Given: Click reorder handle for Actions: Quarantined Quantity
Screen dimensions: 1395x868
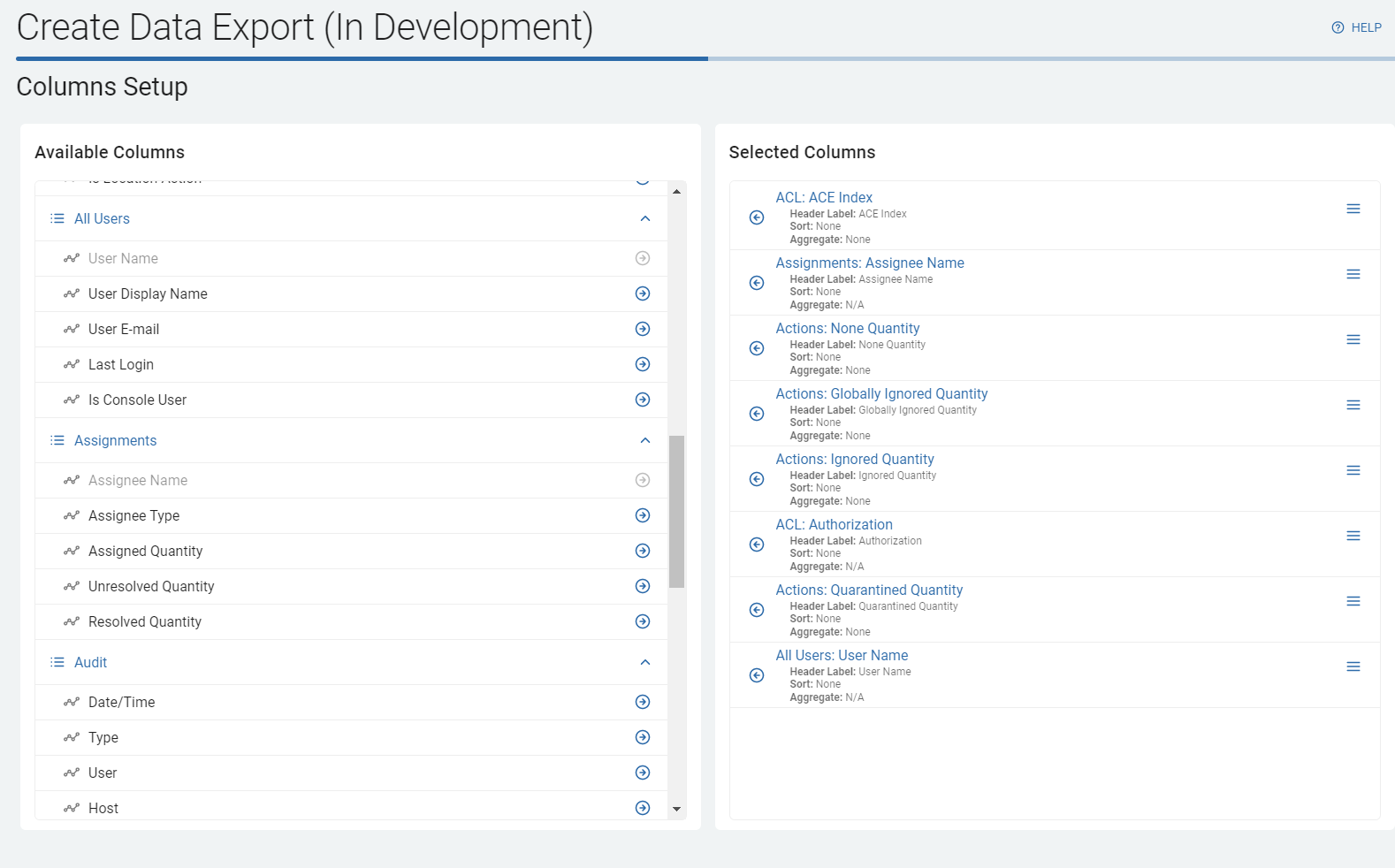Looking at the screenshot, I should [1353, 601].
